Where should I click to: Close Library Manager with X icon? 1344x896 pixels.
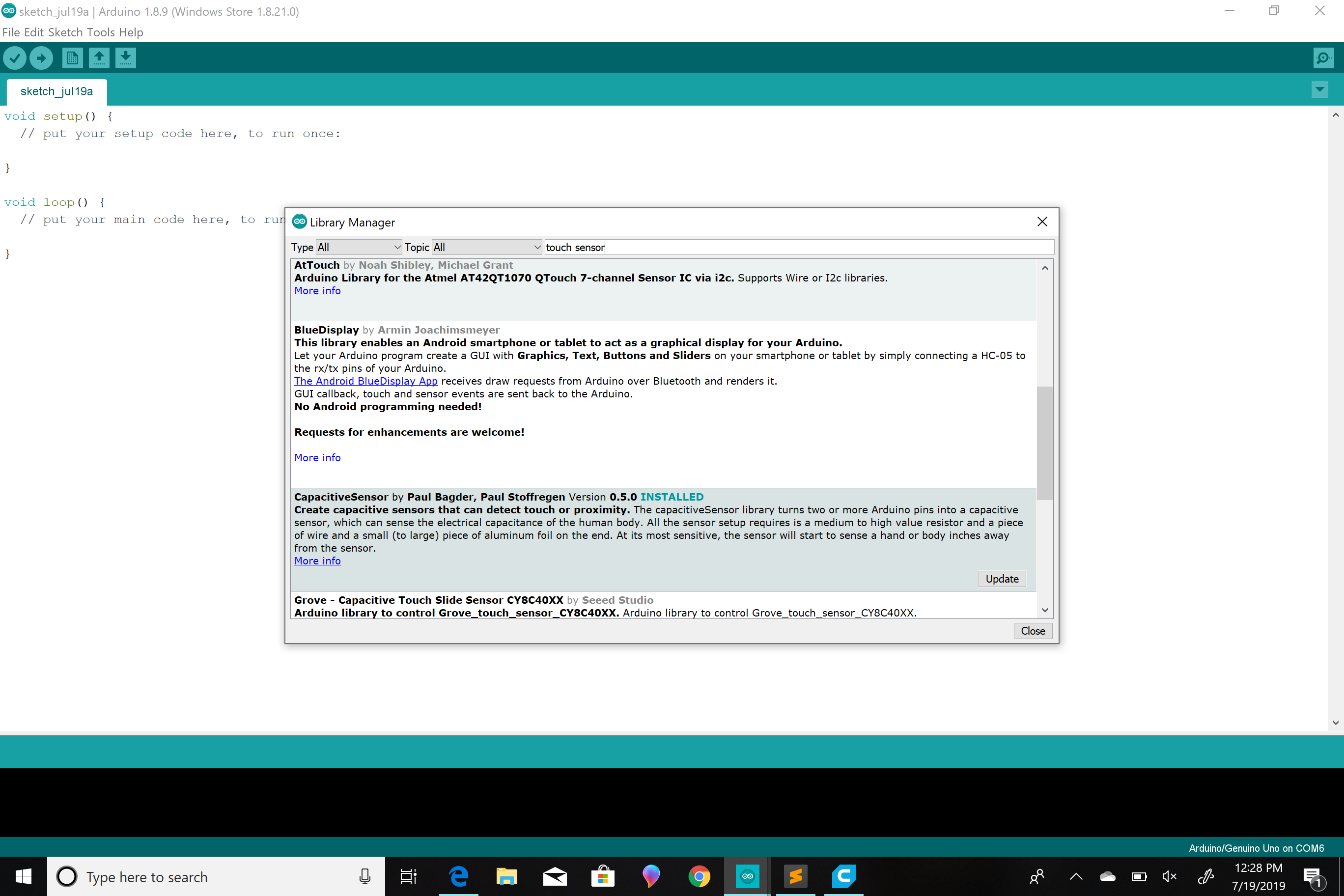[x=1042, y=222]
